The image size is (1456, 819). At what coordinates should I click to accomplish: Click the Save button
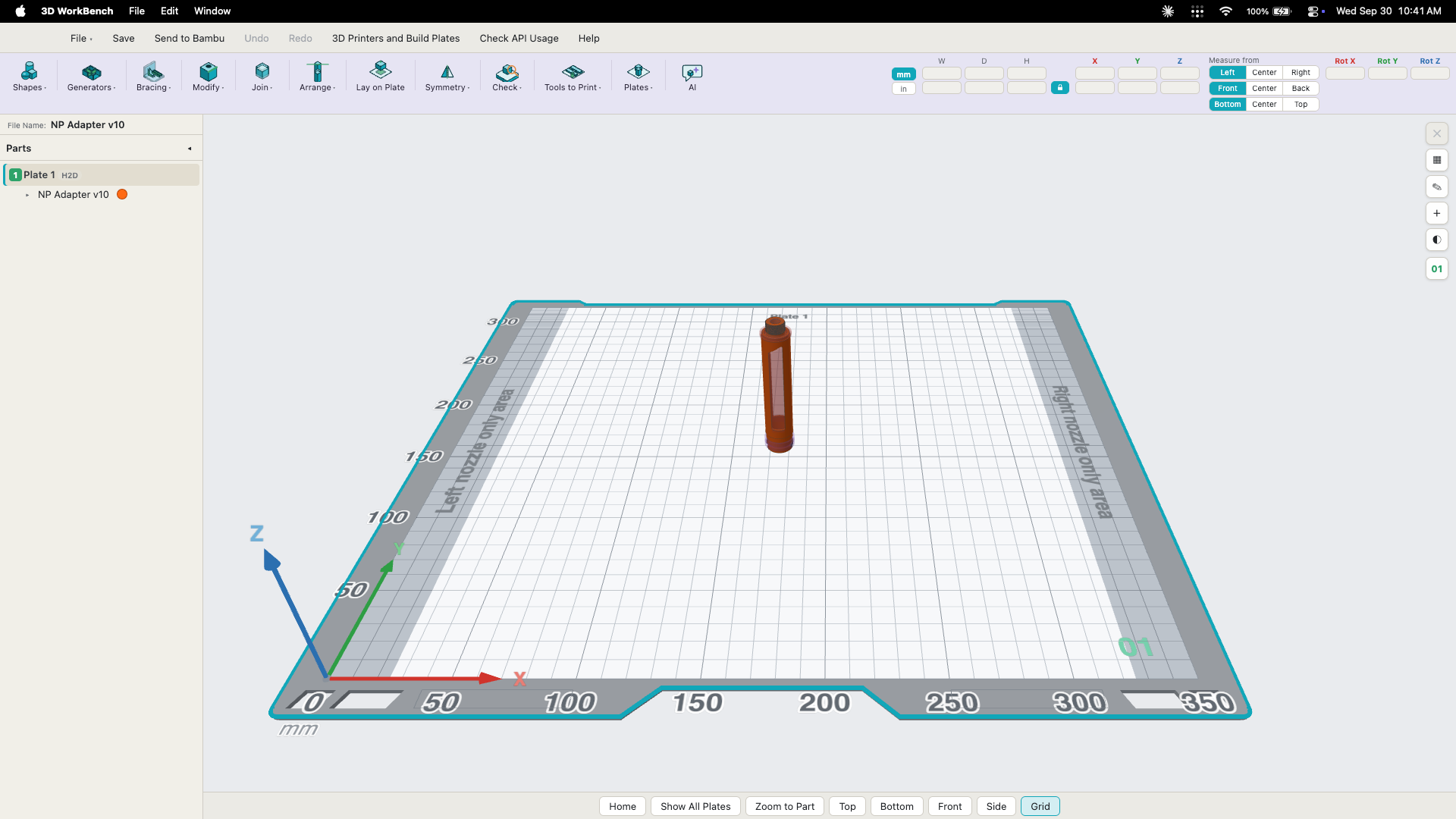click(x=124, y=38)
